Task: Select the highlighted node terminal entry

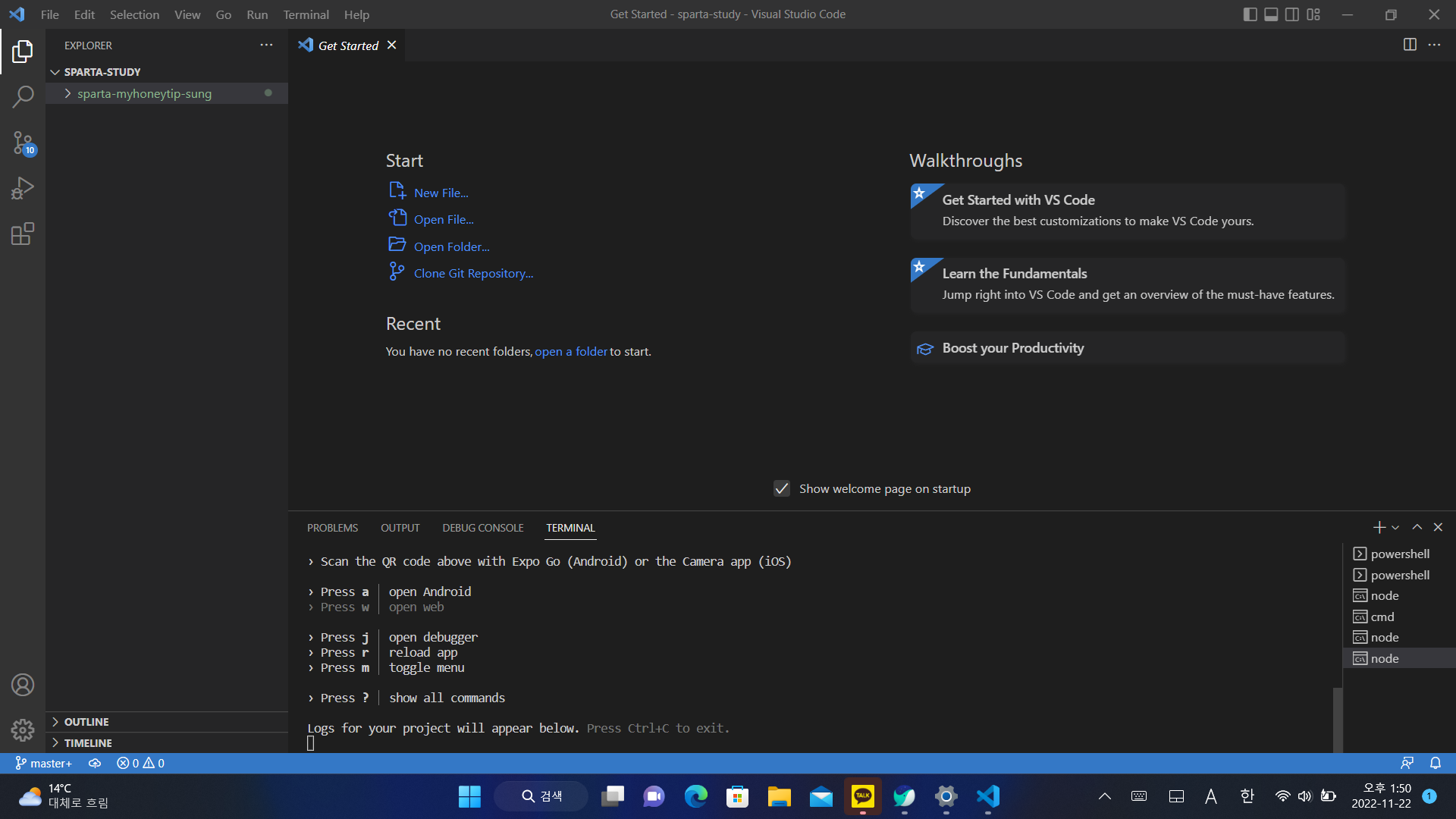Action: 1398,658
